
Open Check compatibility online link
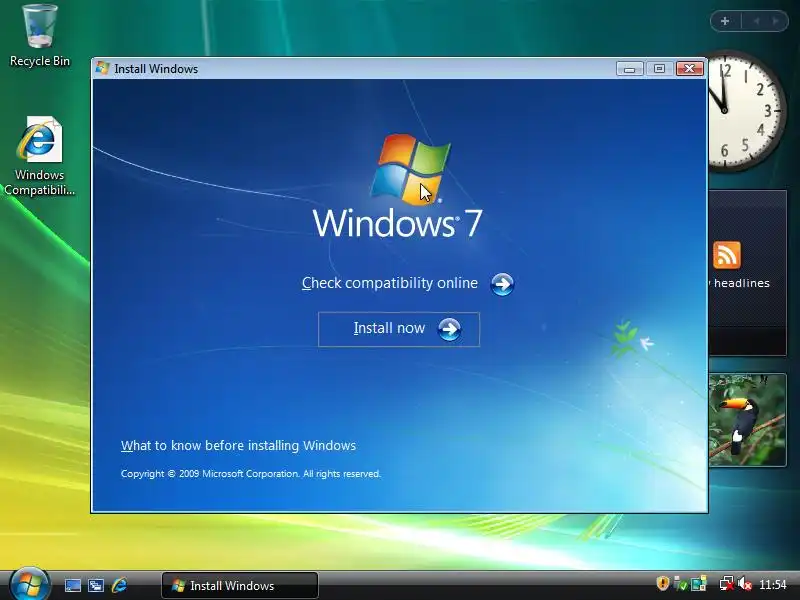[x=390, y=283]
